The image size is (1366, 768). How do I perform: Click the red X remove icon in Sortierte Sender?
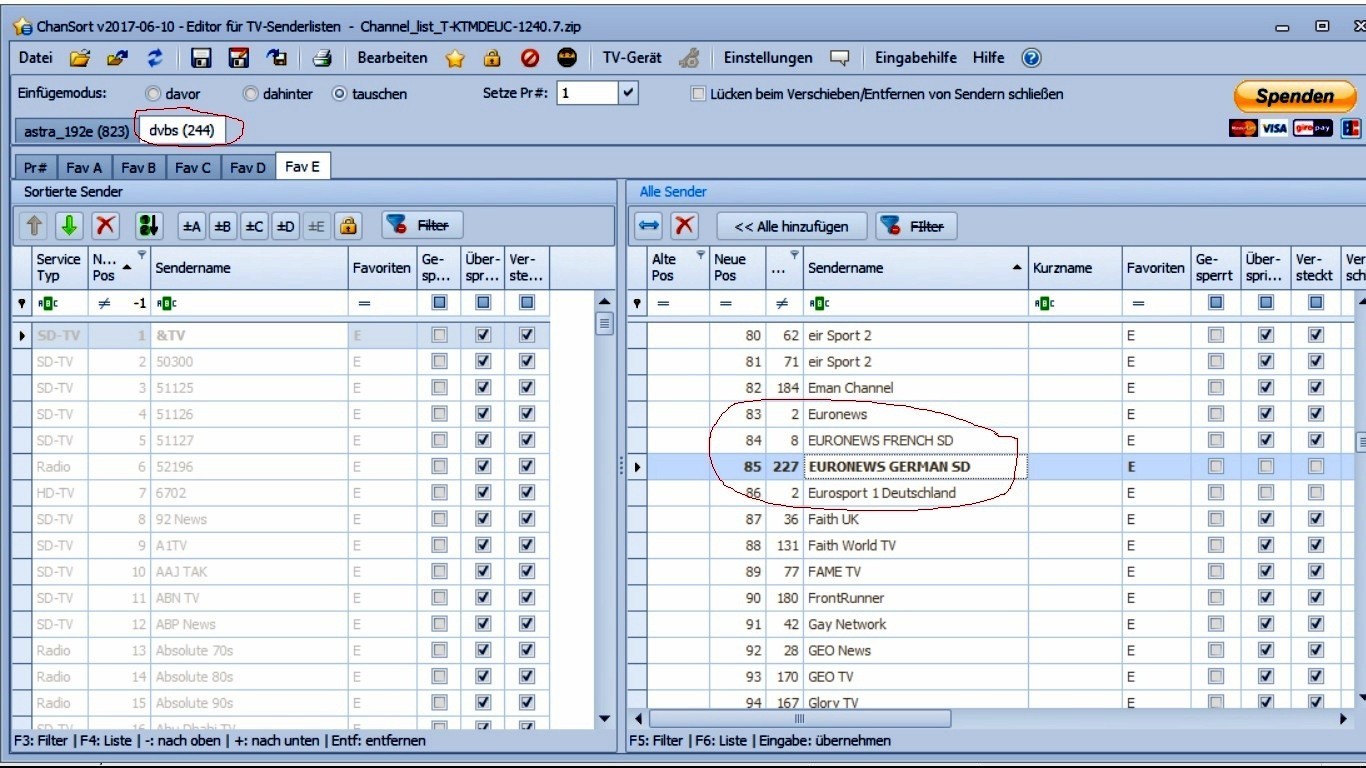106,226
